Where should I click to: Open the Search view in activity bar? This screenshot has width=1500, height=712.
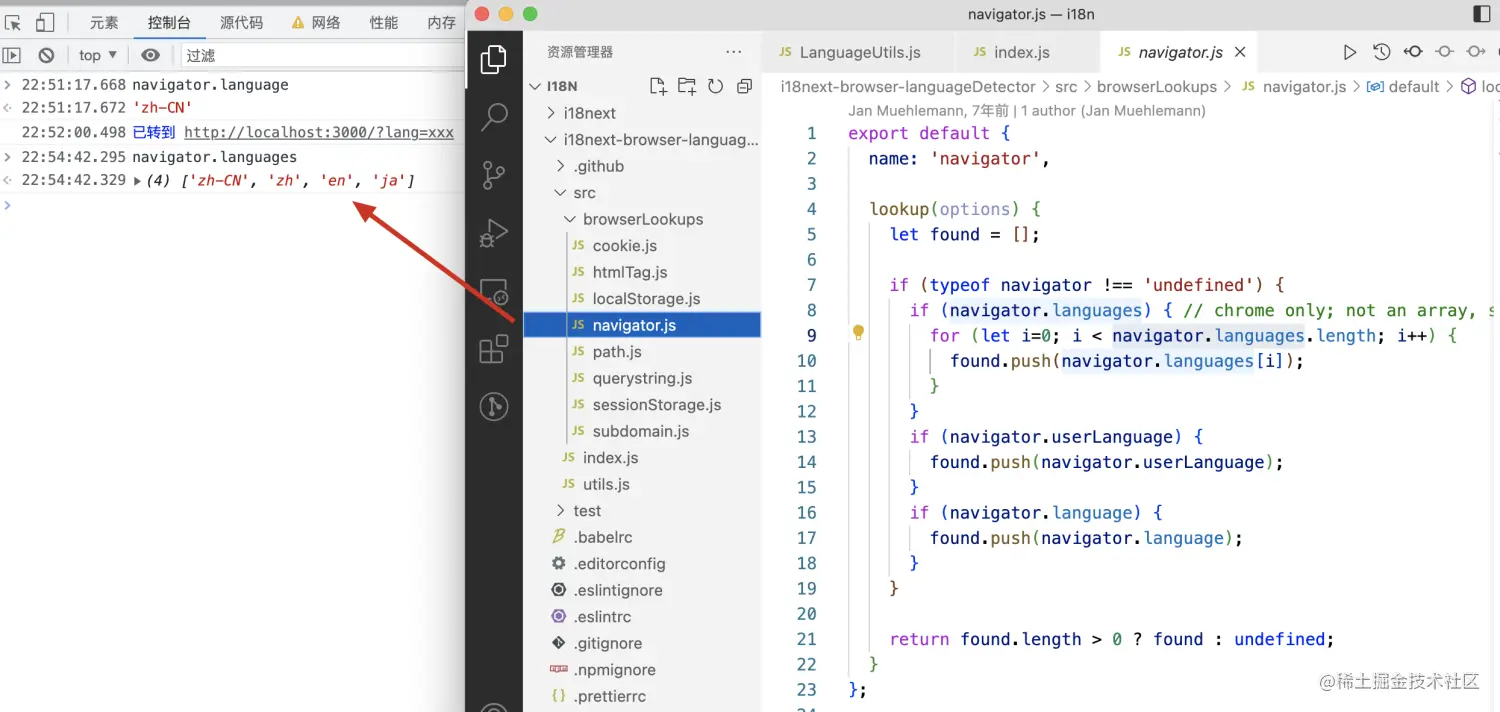point(494,118)
